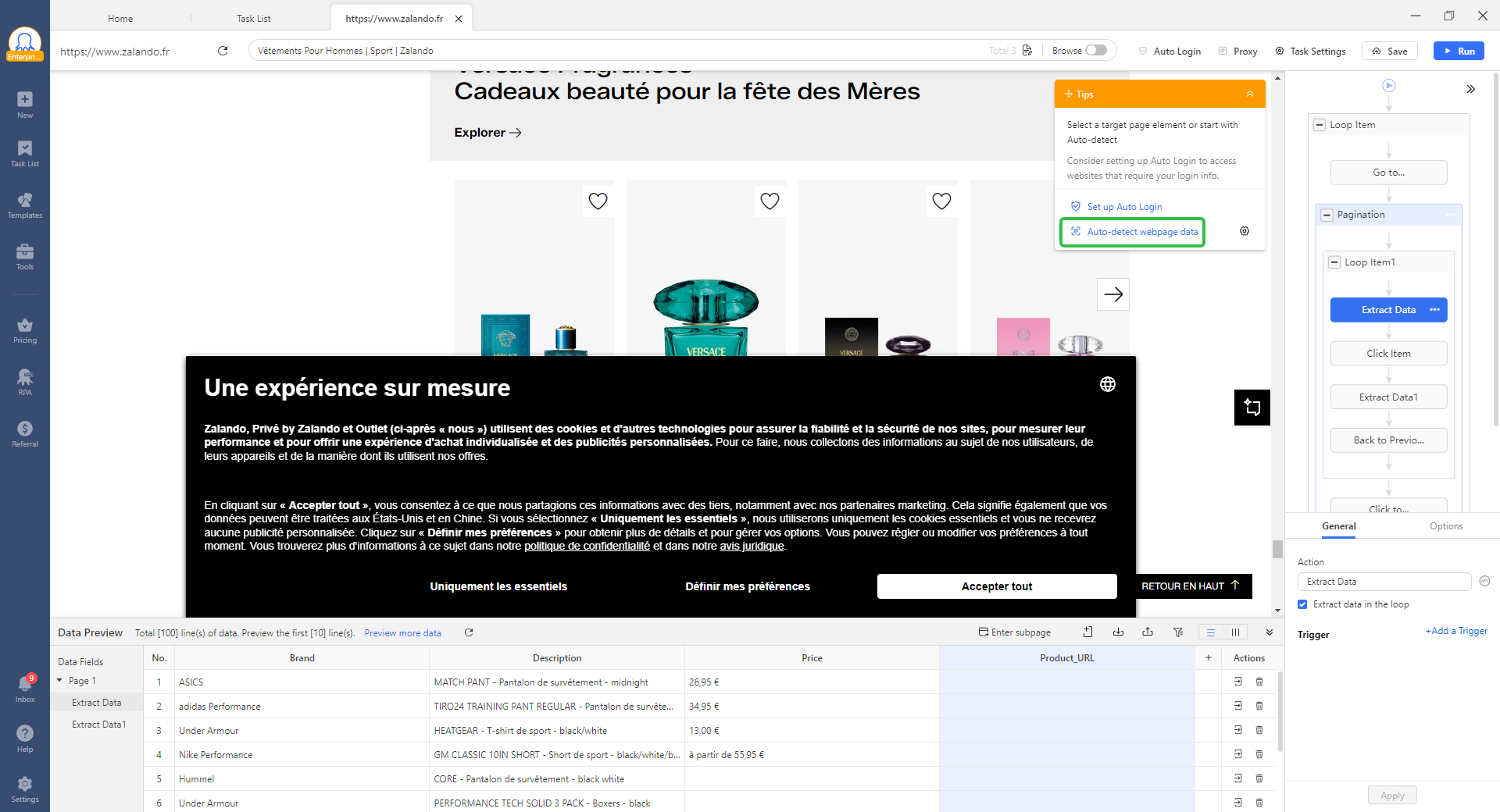Uncheck Extract data in the loop

click(x=1302, y=604)
